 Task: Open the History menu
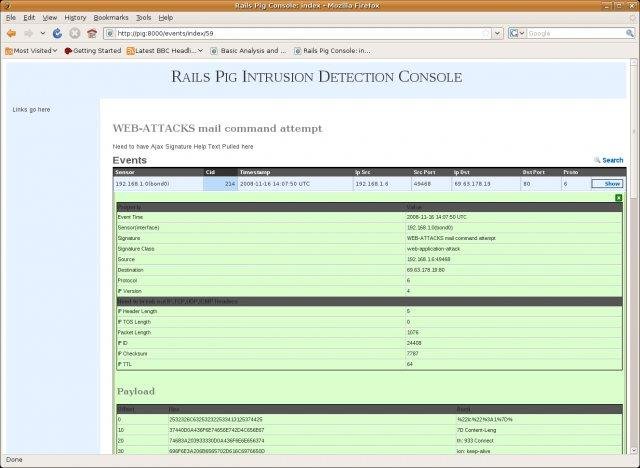coord(75,18)
